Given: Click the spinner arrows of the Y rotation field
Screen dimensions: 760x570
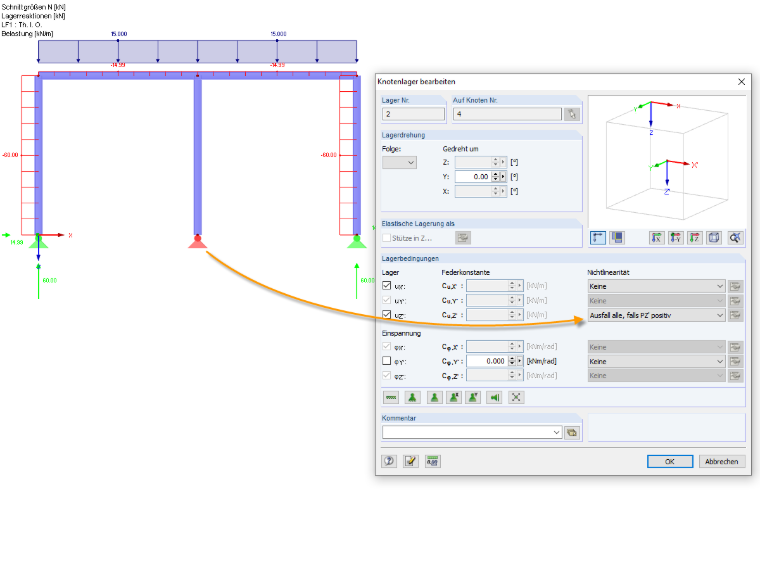Looking at the screenshot, I should pyautogui.click(x=495, y=176).
